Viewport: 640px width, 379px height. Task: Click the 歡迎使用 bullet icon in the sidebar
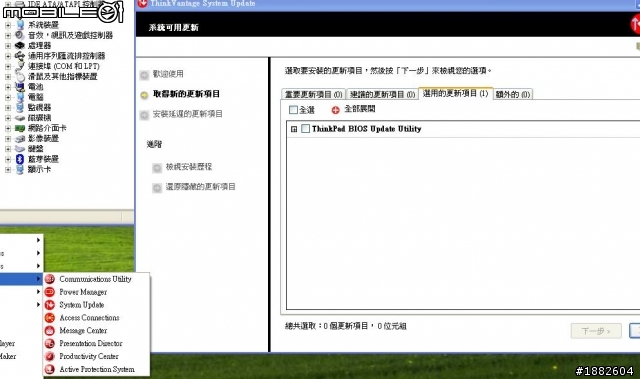pyautogui.click(x=144, y=75)
